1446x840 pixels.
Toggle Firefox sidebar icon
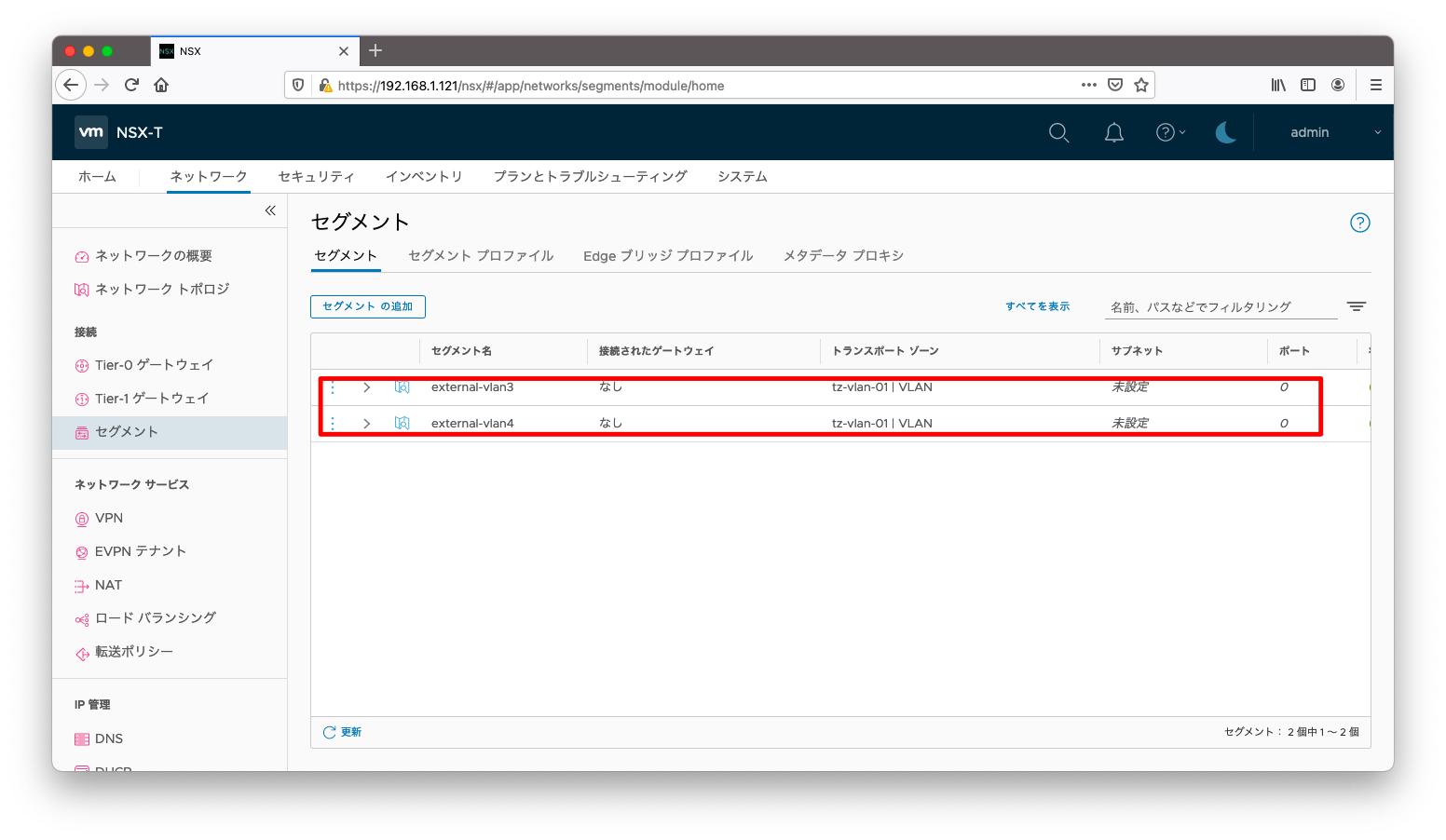tap(1308, 85)
